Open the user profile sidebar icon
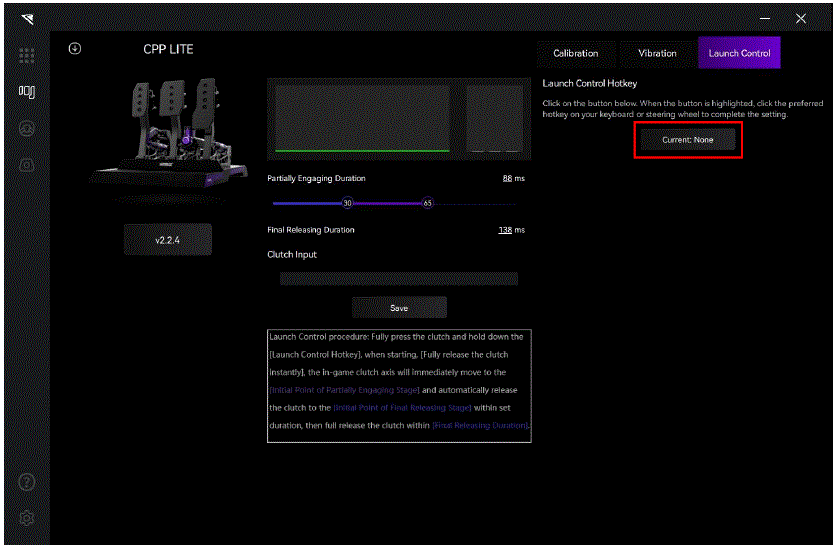This screenshot has height=549, width=838. pos(27,129)
